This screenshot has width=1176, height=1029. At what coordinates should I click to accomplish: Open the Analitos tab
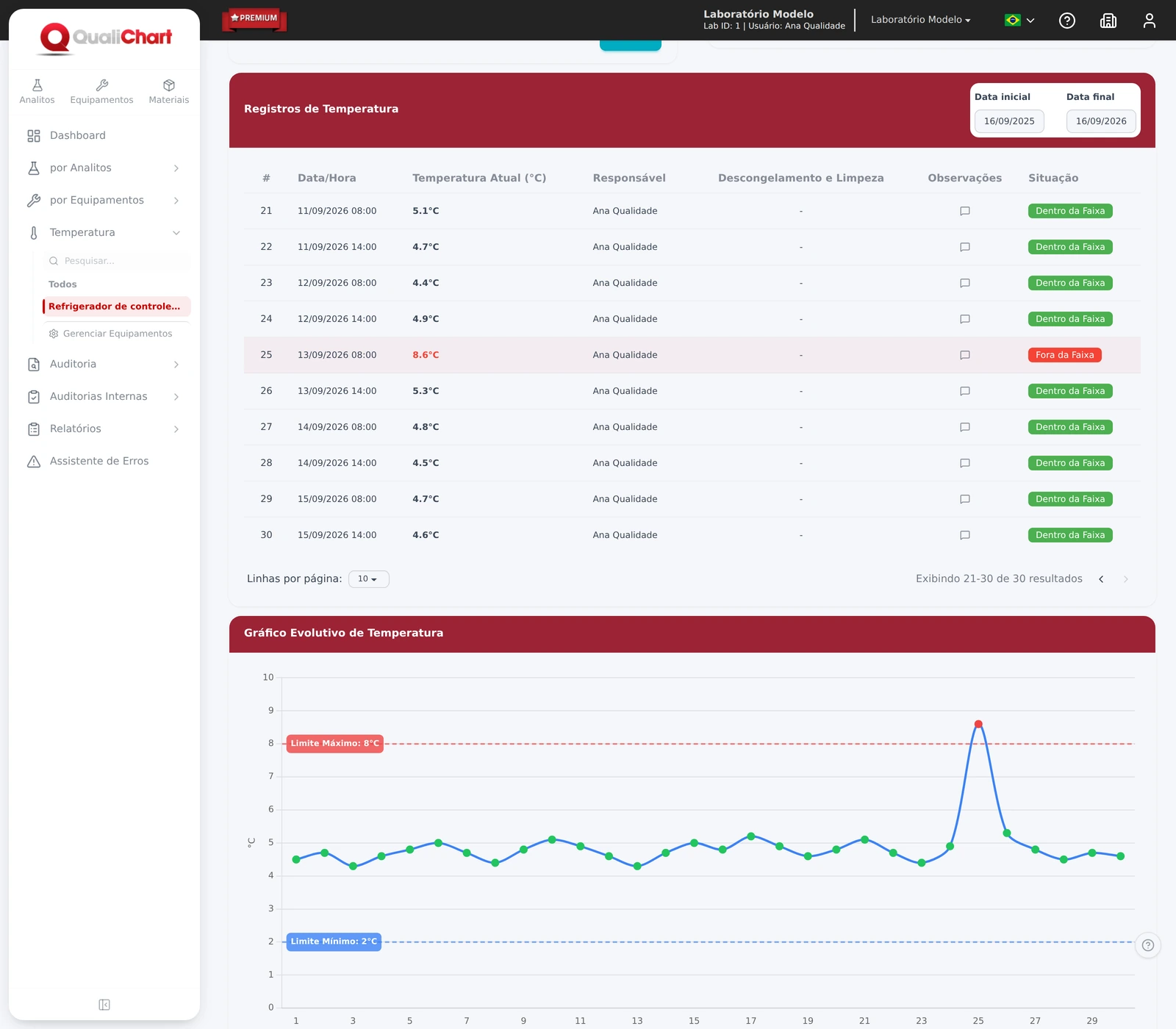tap(37, 92)
